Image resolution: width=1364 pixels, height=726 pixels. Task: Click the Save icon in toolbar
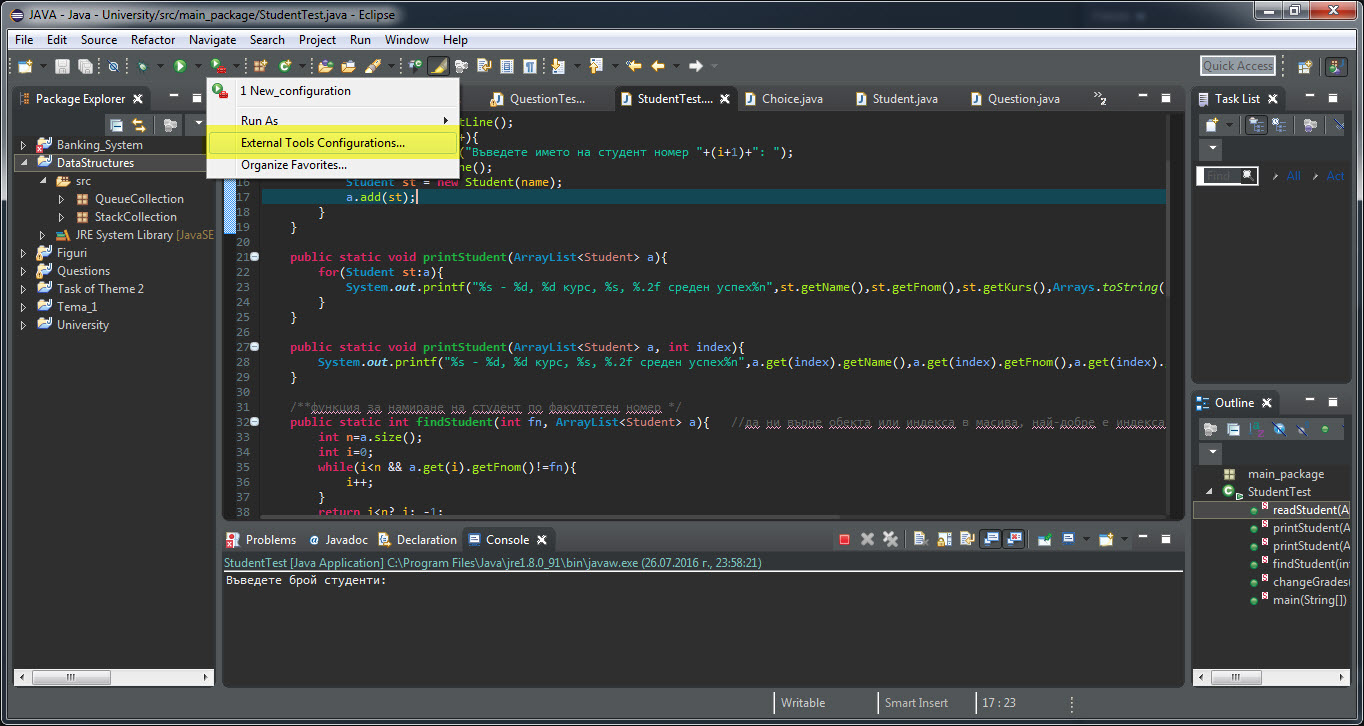click(x=62, y=66)
